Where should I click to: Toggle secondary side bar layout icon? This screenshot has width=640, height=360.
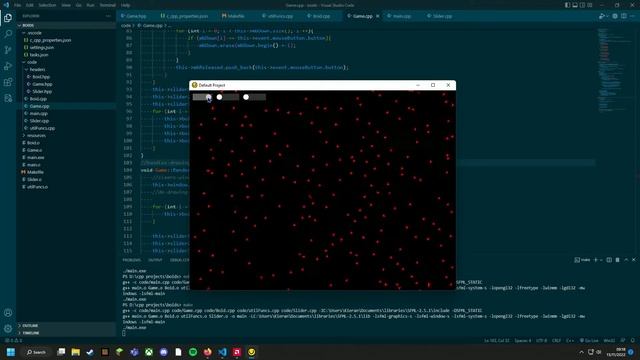582,5
